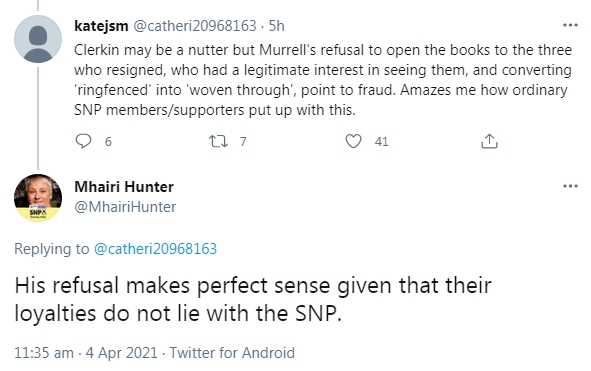
Task: Open more options on katejsm's tweet
Action: (x=570, y=25)
